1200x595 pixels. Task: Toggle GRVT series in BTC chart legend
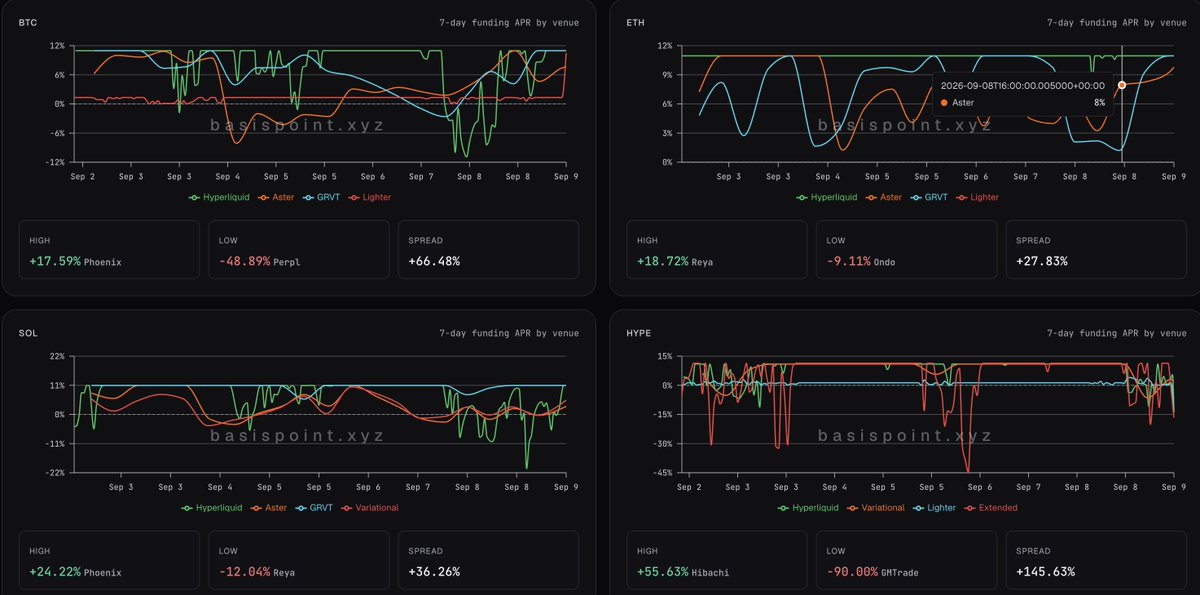click(321, 197)
